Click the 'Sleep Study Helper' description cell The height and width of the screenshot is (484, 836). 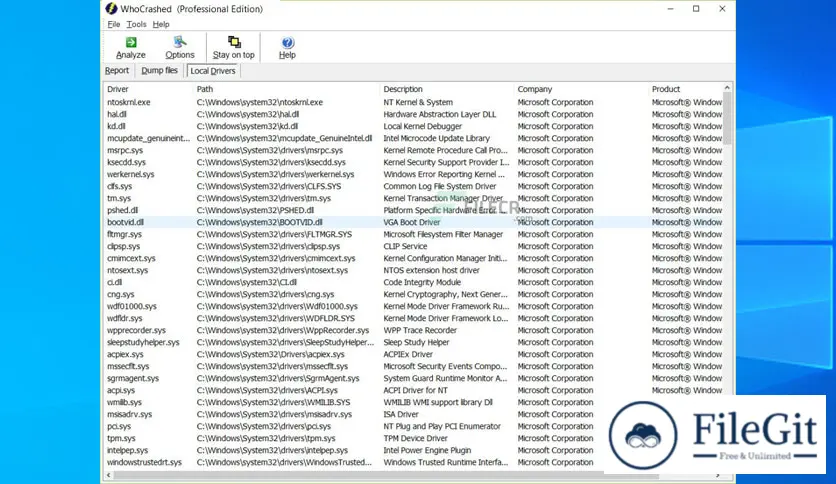click(x=416, y=342)
